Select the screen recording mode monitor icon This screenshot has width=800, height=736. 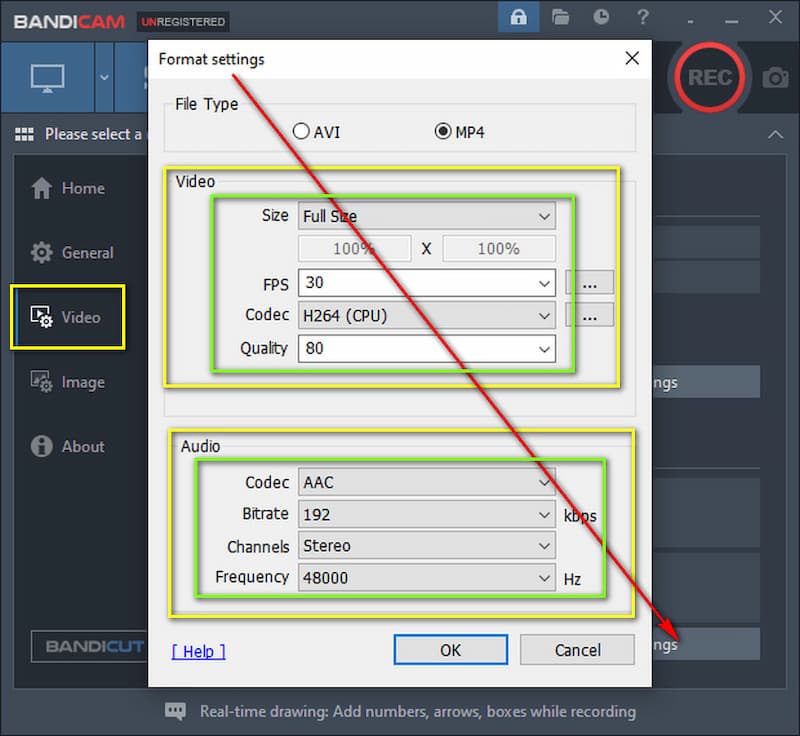click(x=47, y=78)
